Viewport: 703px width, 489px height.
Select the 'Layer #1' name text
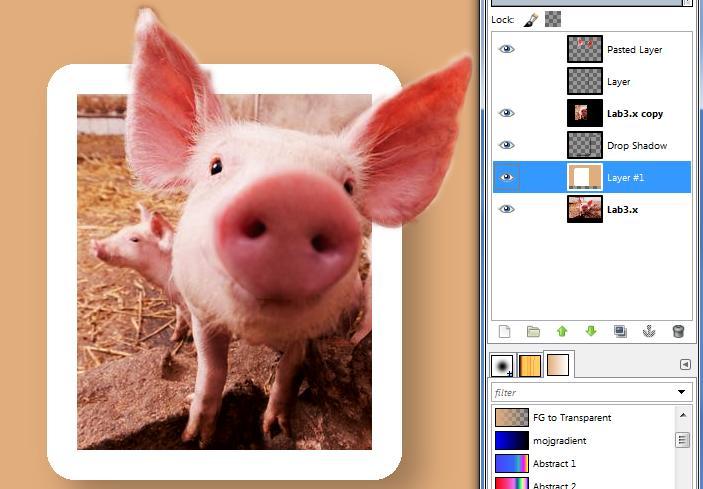click(625, 178)
